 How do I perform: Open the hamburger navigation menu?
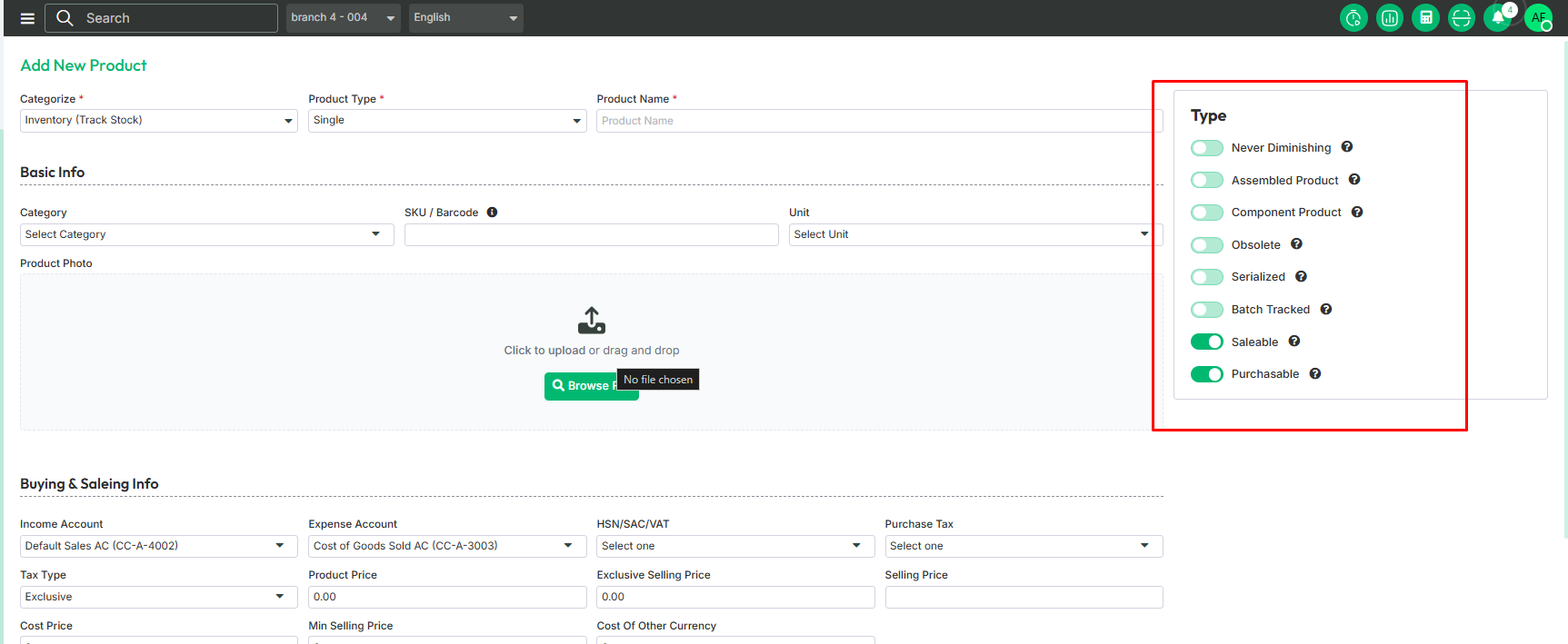[27, 18]
